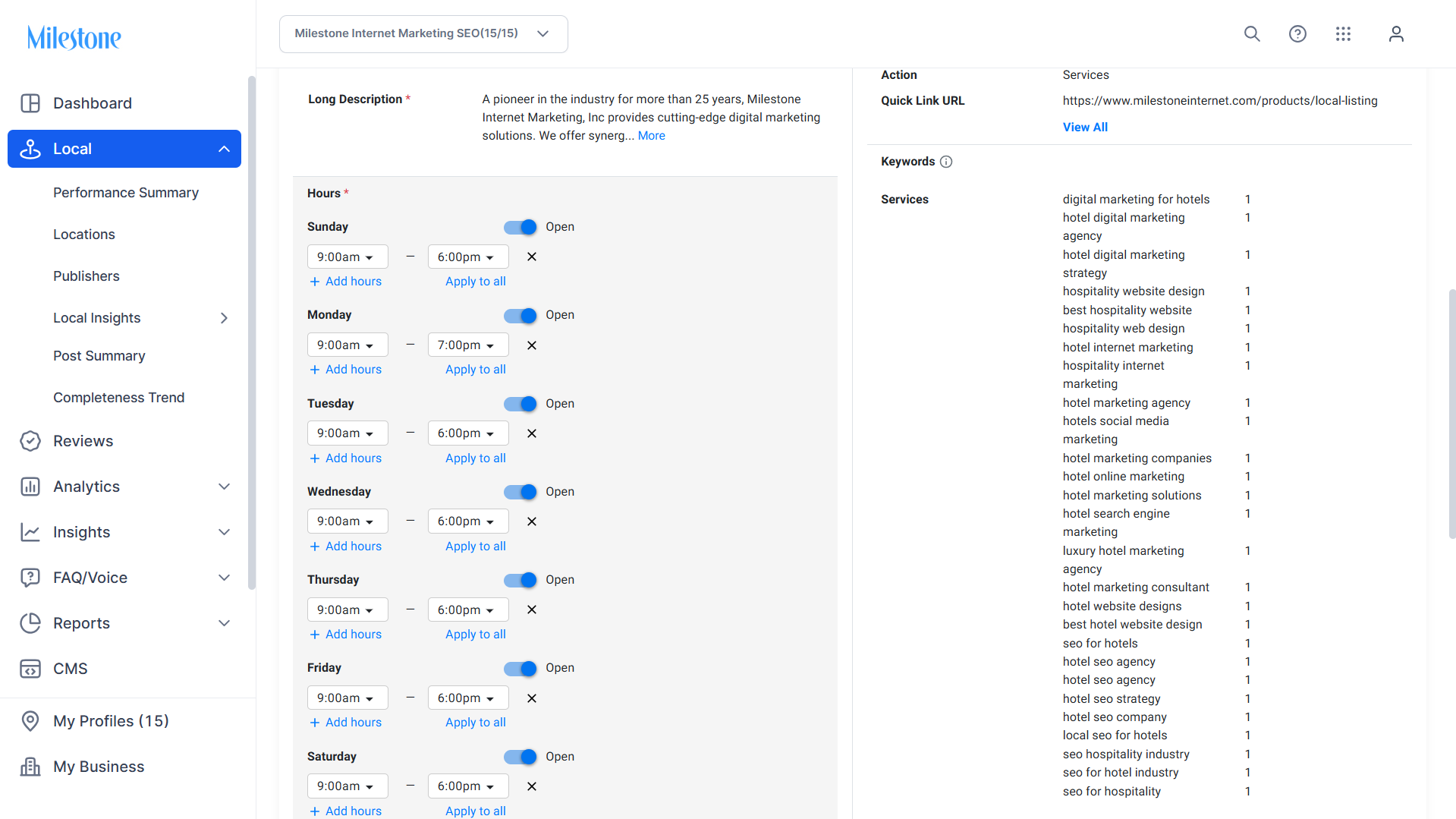Toggle Thursday open switch

(x=520, y=580)
